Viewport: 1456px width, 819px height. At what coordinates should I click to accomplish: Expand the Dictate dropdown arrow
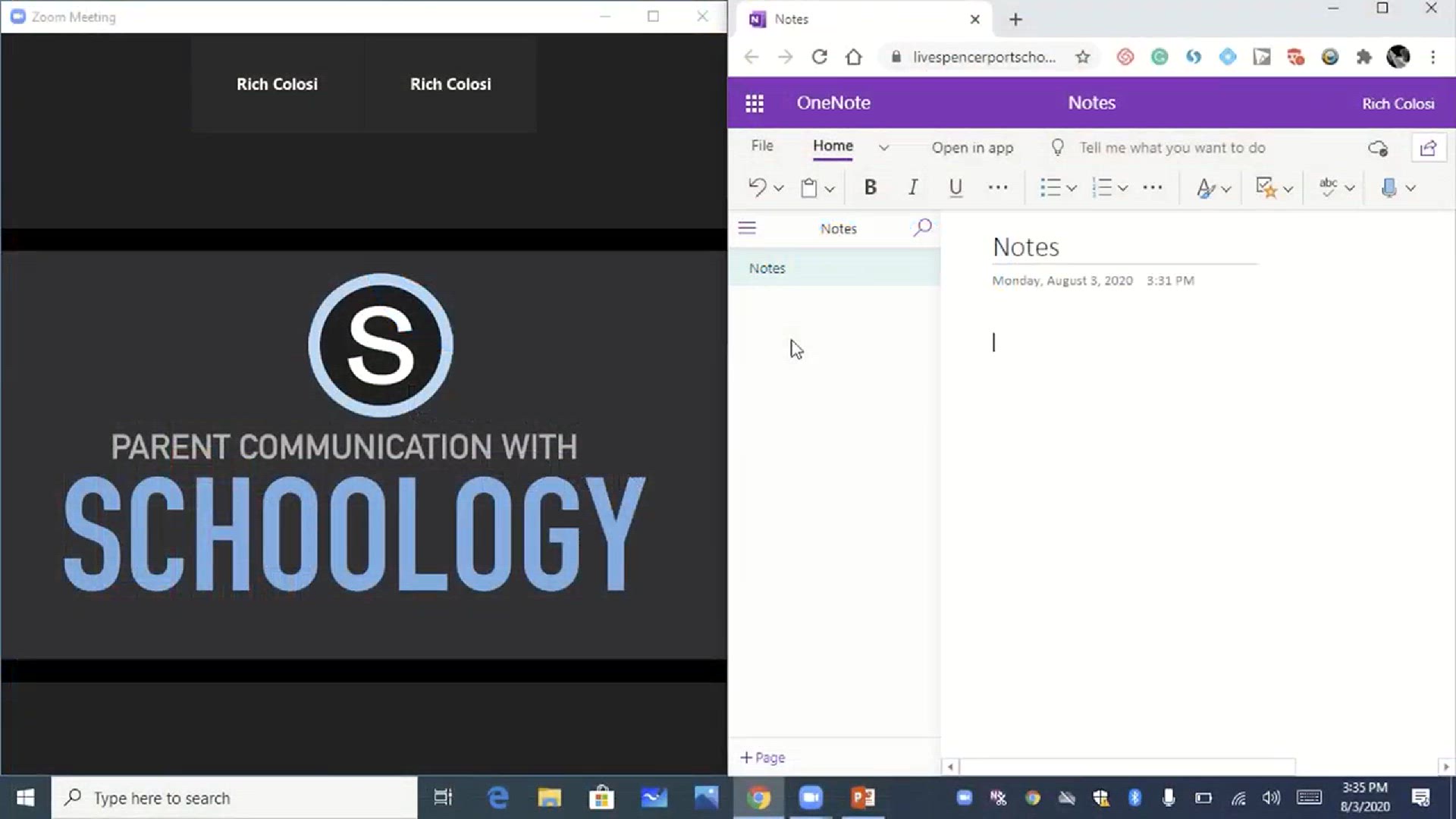tap(1410, 189)
